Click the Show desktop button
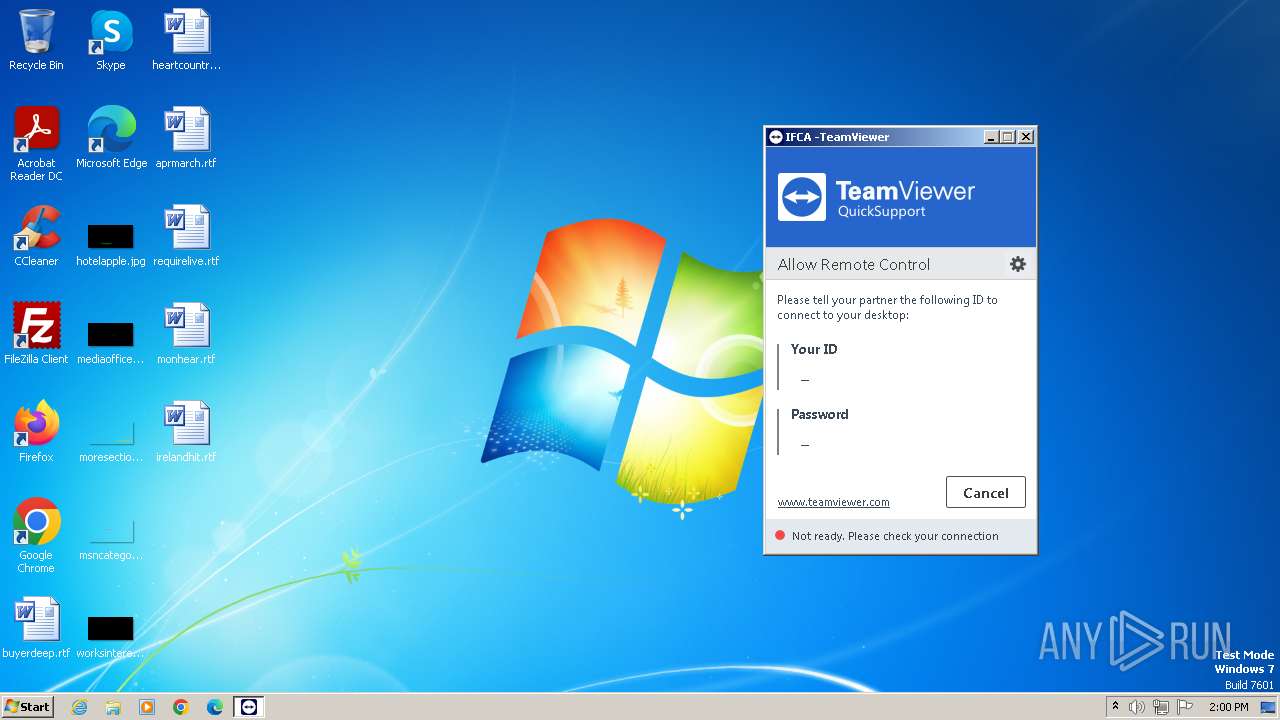Viewport: 1280px width, 720px height. (1268, 707)
